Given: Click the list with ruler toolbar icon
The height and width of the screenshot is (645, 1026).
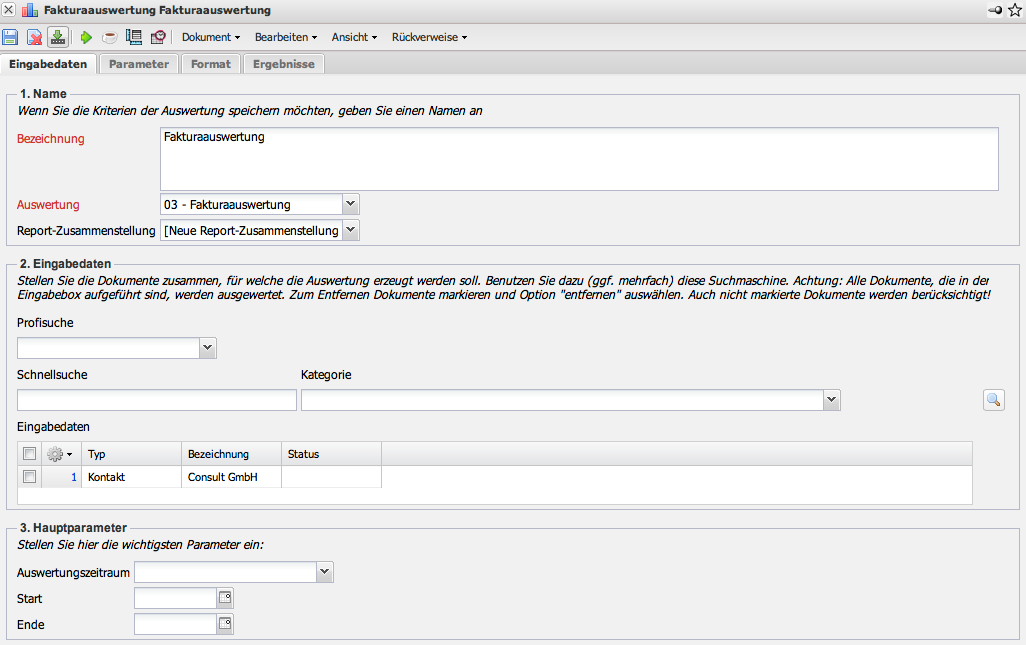Looking at the screenshot, I should pyautogui.click(x=133, y=37).
